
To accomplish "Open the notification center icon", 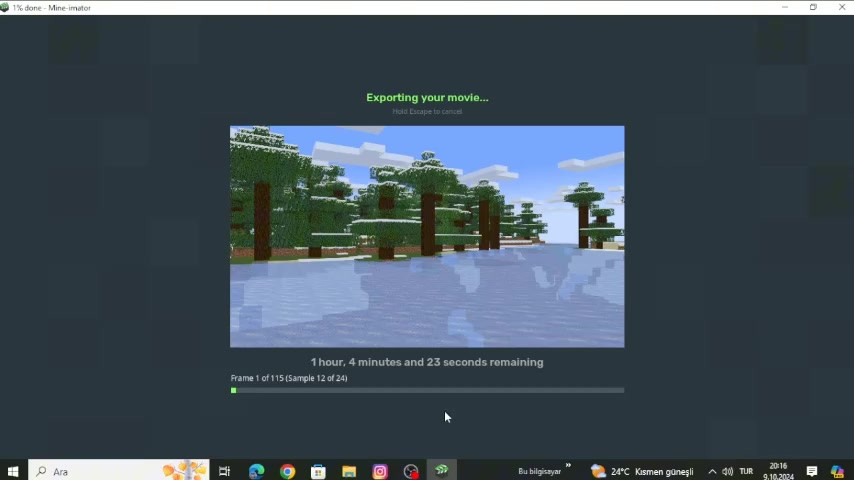I will tap(812, 471).
